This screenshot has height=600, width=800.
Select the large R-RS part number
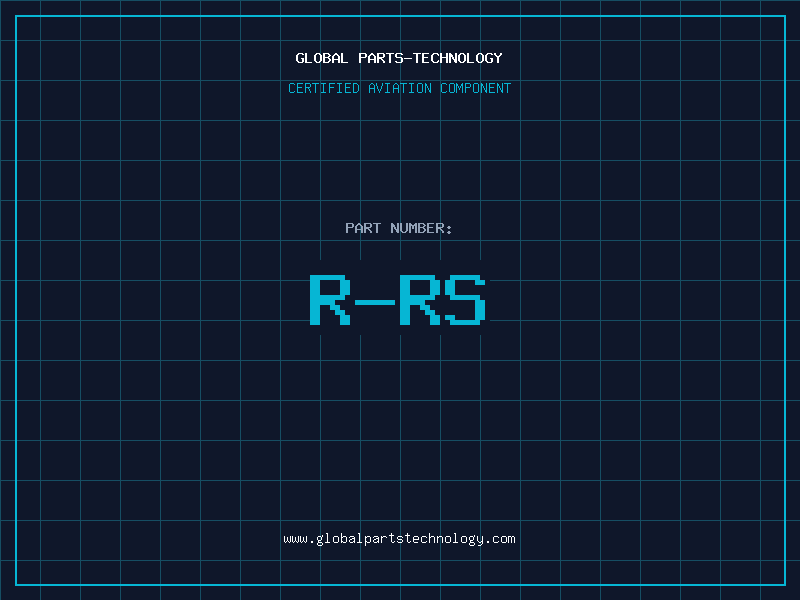398,300
